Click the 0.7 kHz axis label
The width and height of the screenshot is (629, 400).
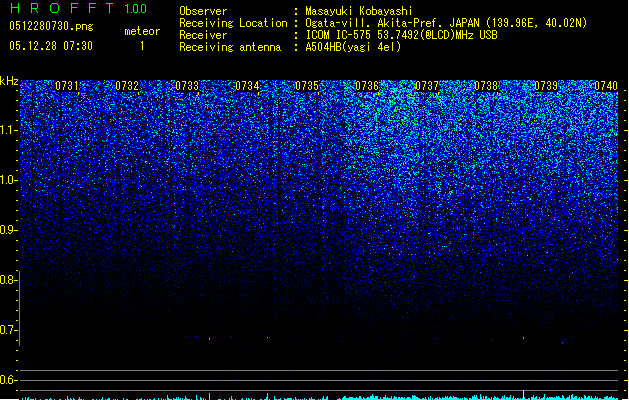point(8,330)
